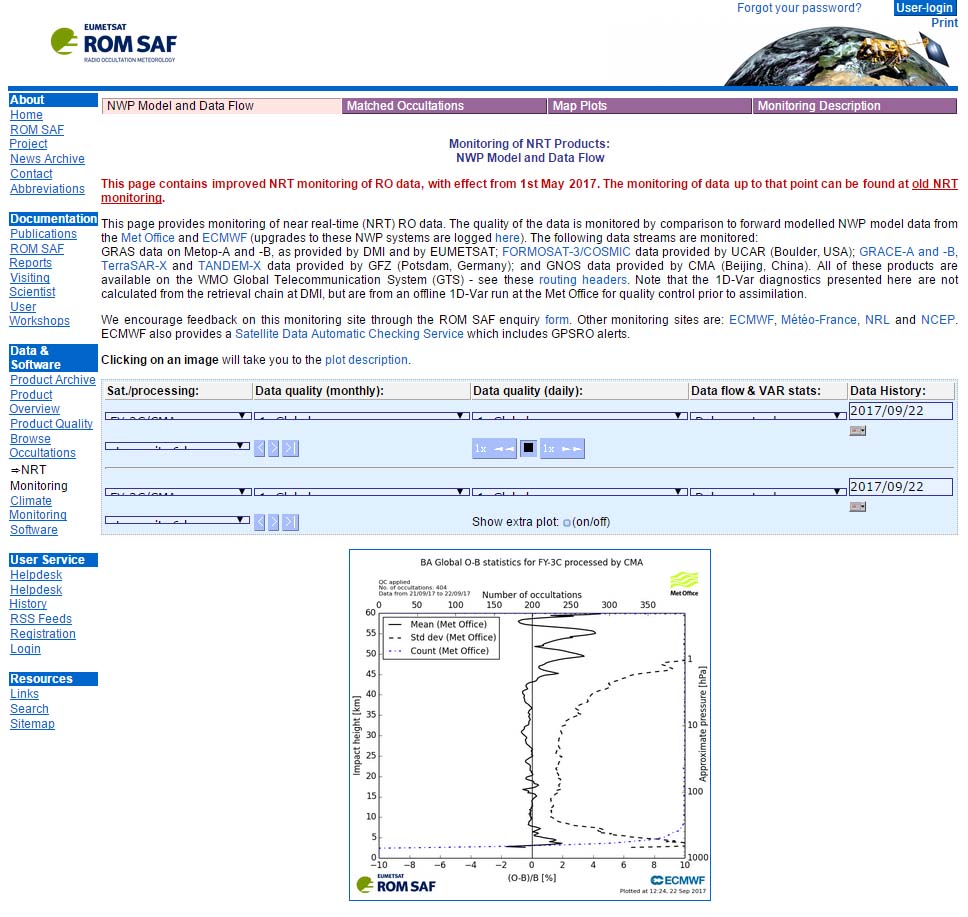The image size is (968, 917).
Task: Open the calendar picker under the lower date field
Action: (x=857, y=506)
